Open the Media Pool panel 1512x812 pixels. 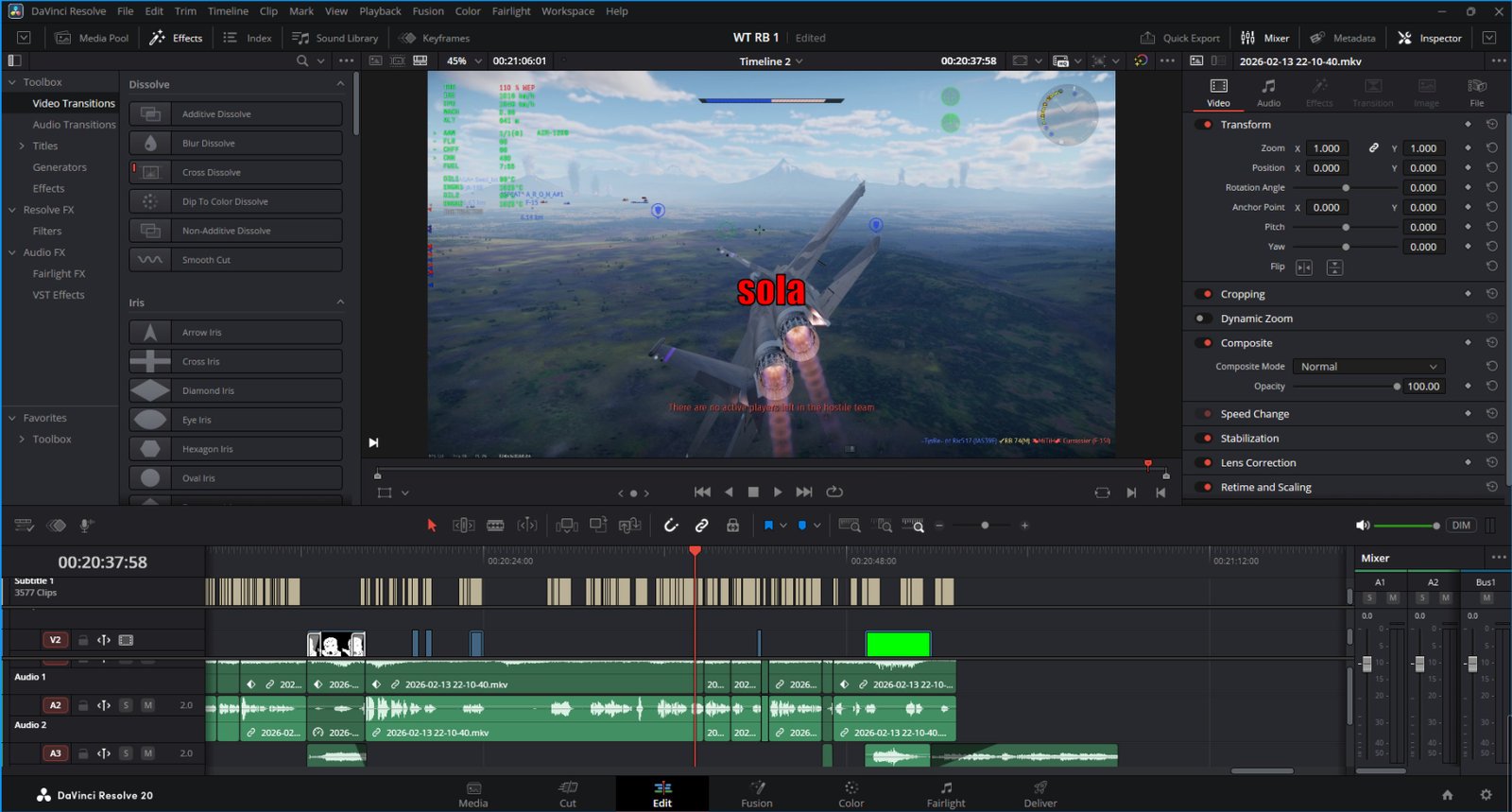(92, 38)
